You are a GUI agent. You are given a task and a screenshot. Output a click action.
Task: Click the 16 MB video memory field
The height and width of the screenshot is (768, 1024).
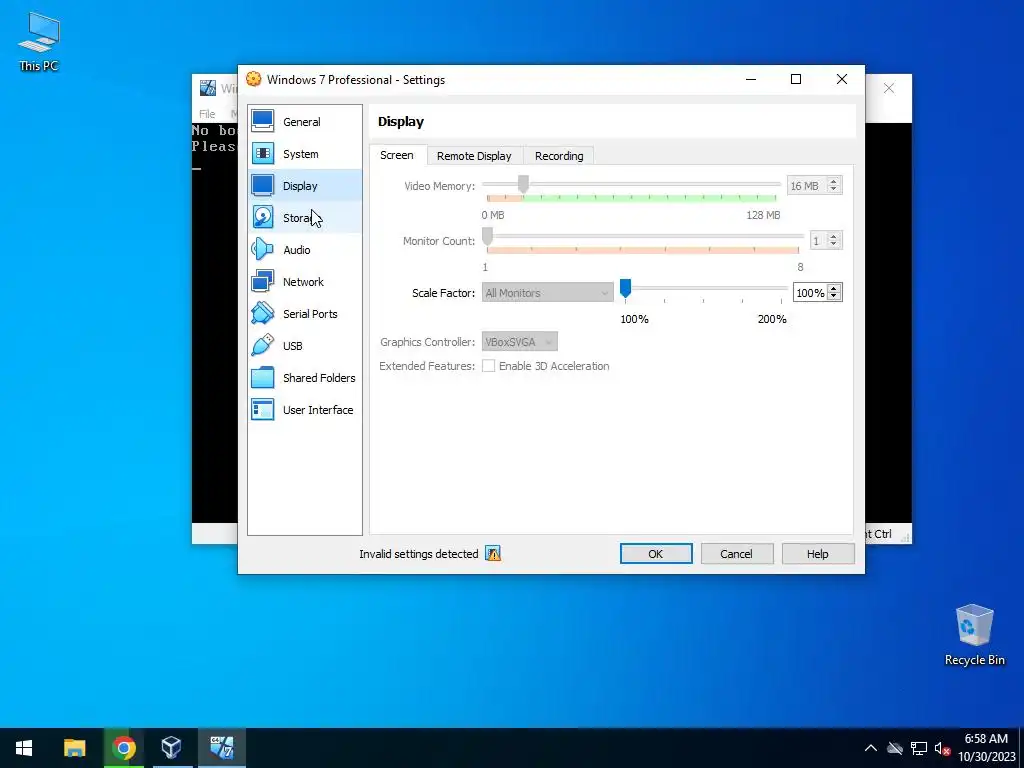pos(807,186)
